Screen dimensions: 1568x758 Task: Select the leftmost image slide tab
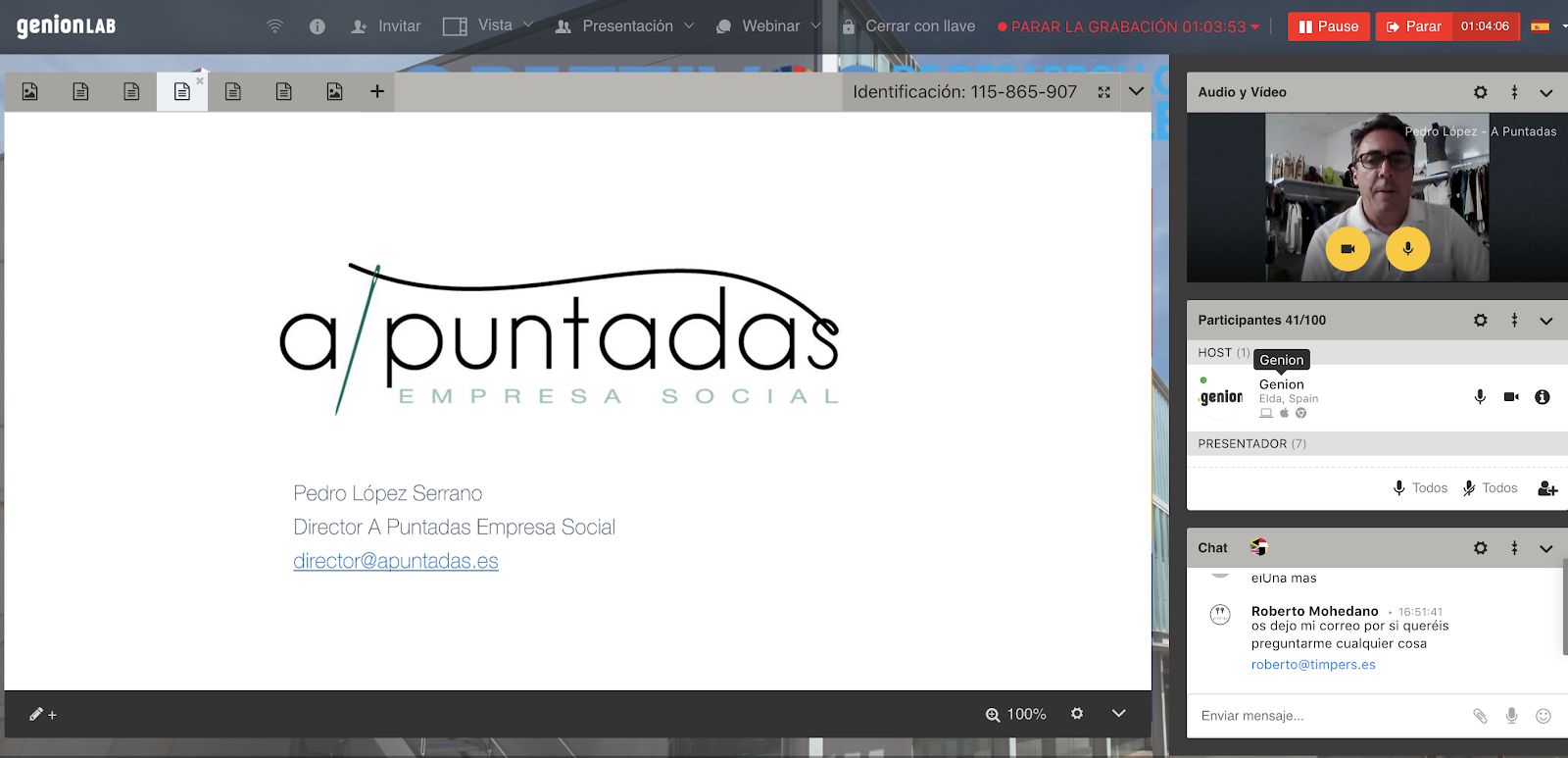30,91
